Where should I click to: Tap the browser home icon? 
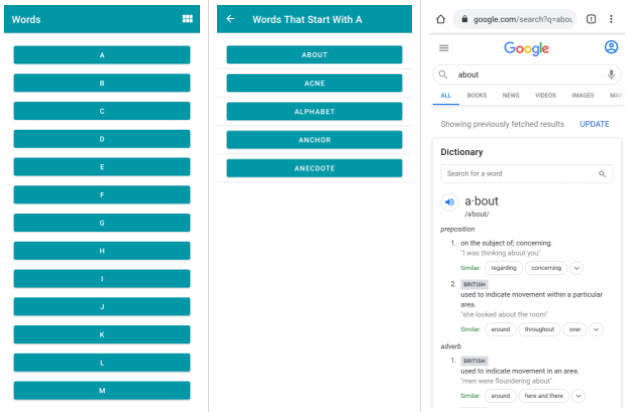[x=440, y=19]
